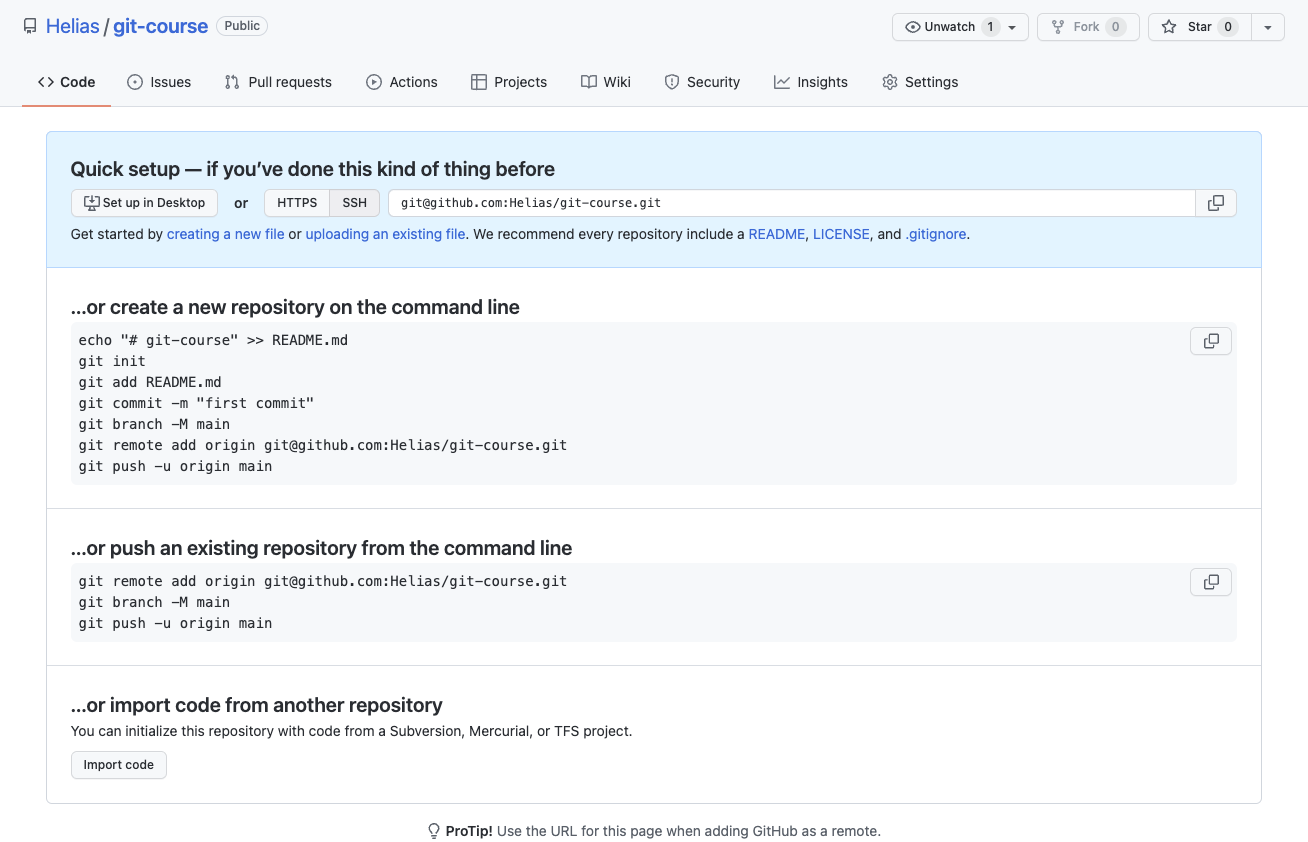Open the Projects tab

(509, 82)
